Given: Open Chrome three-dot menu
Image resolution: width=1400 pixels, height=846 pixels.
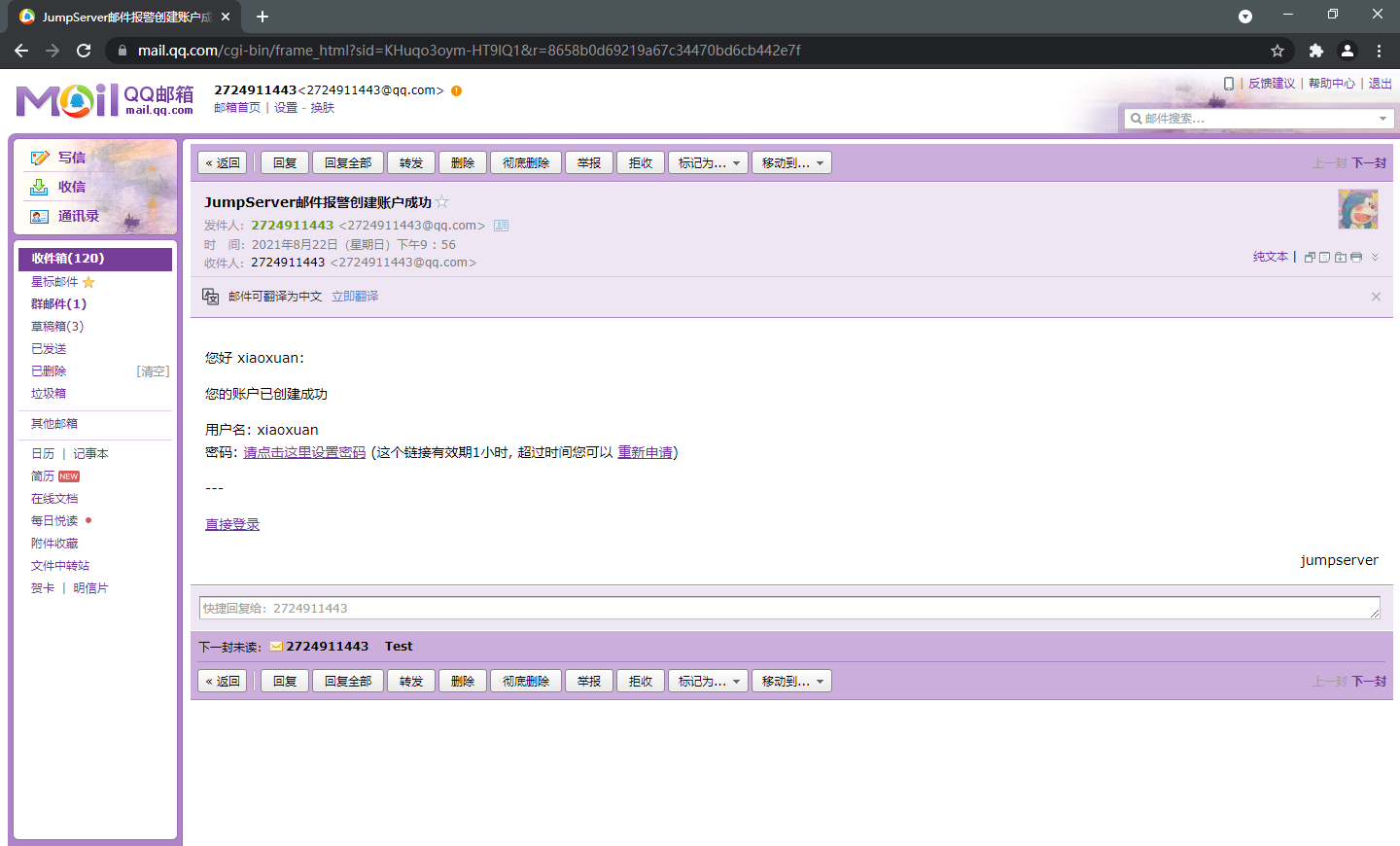Looking at the screenshot, I should pos(1379,51).
